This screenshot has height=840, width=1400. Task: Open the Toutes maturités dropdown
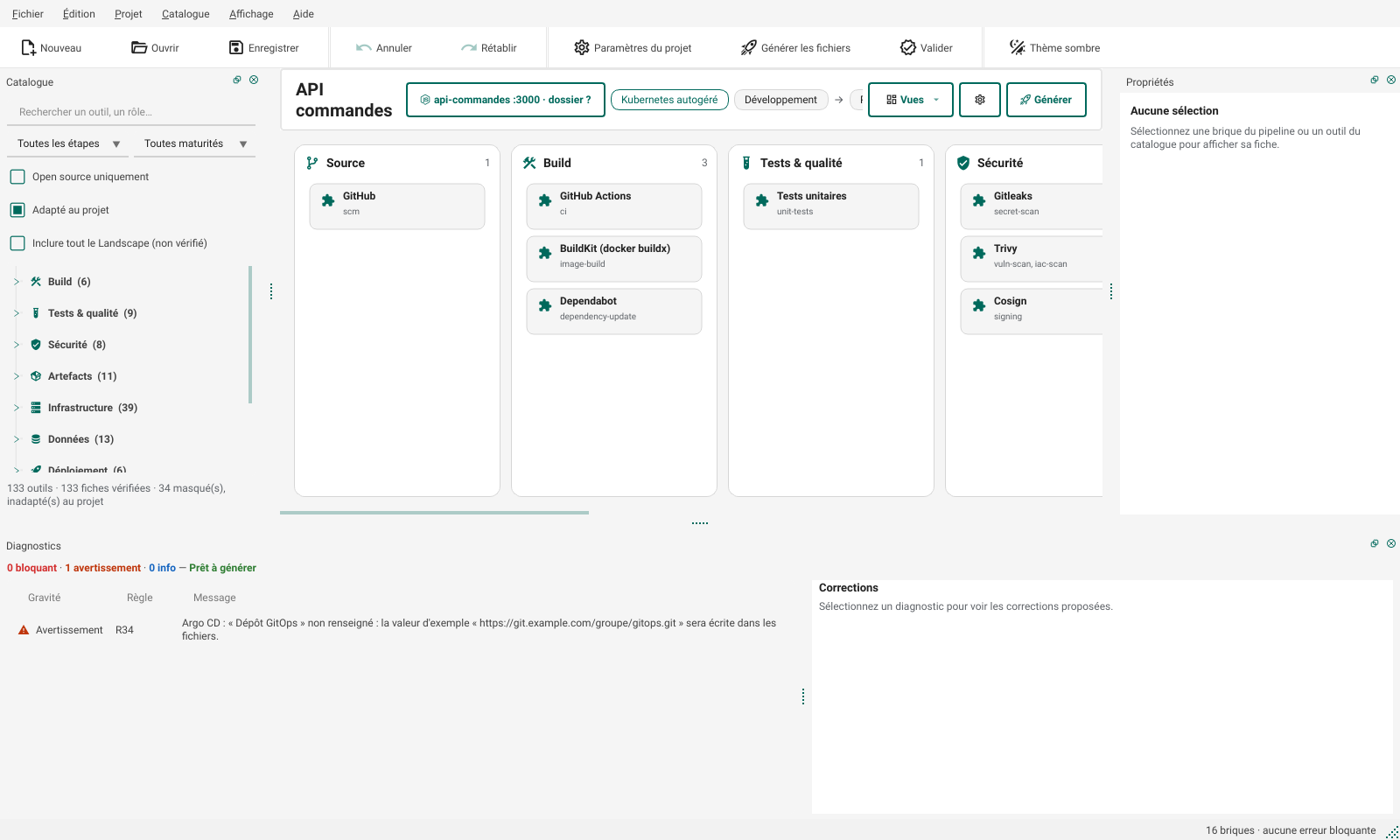coord(195,143)
